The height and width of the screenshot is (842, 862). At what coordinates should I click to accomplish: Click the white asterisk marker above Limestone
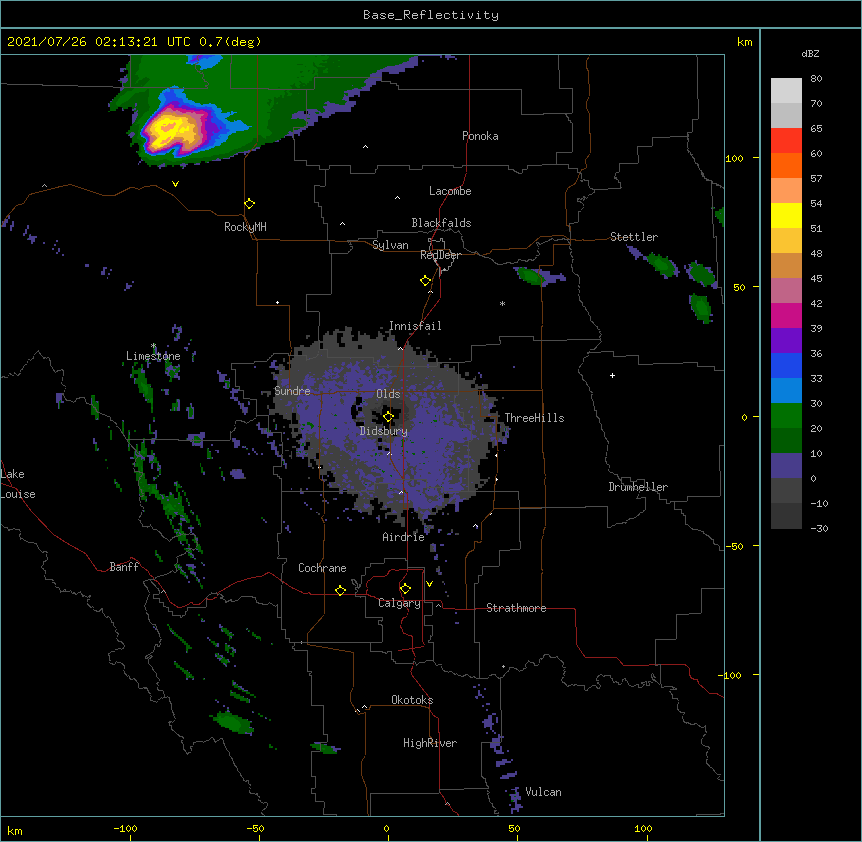[x=153, y=346]
